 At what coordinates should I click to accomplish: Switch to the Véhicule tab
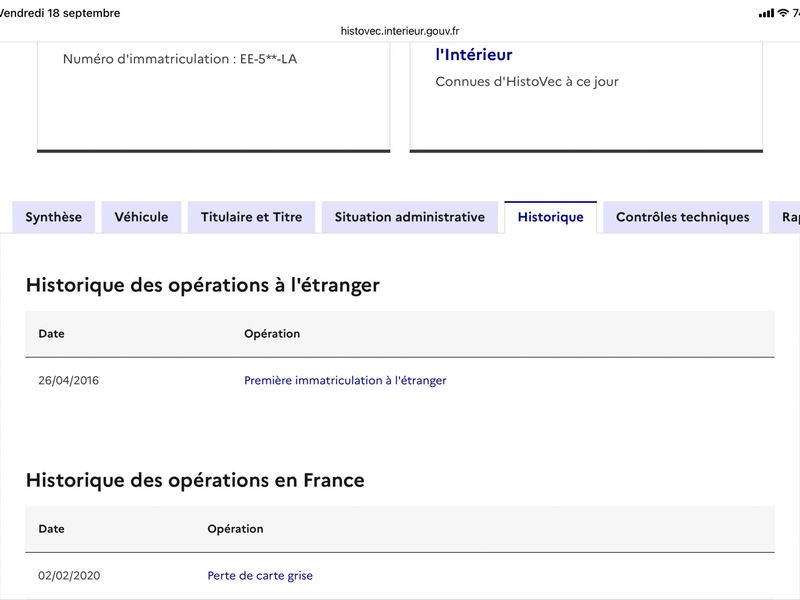coord(141,217)
